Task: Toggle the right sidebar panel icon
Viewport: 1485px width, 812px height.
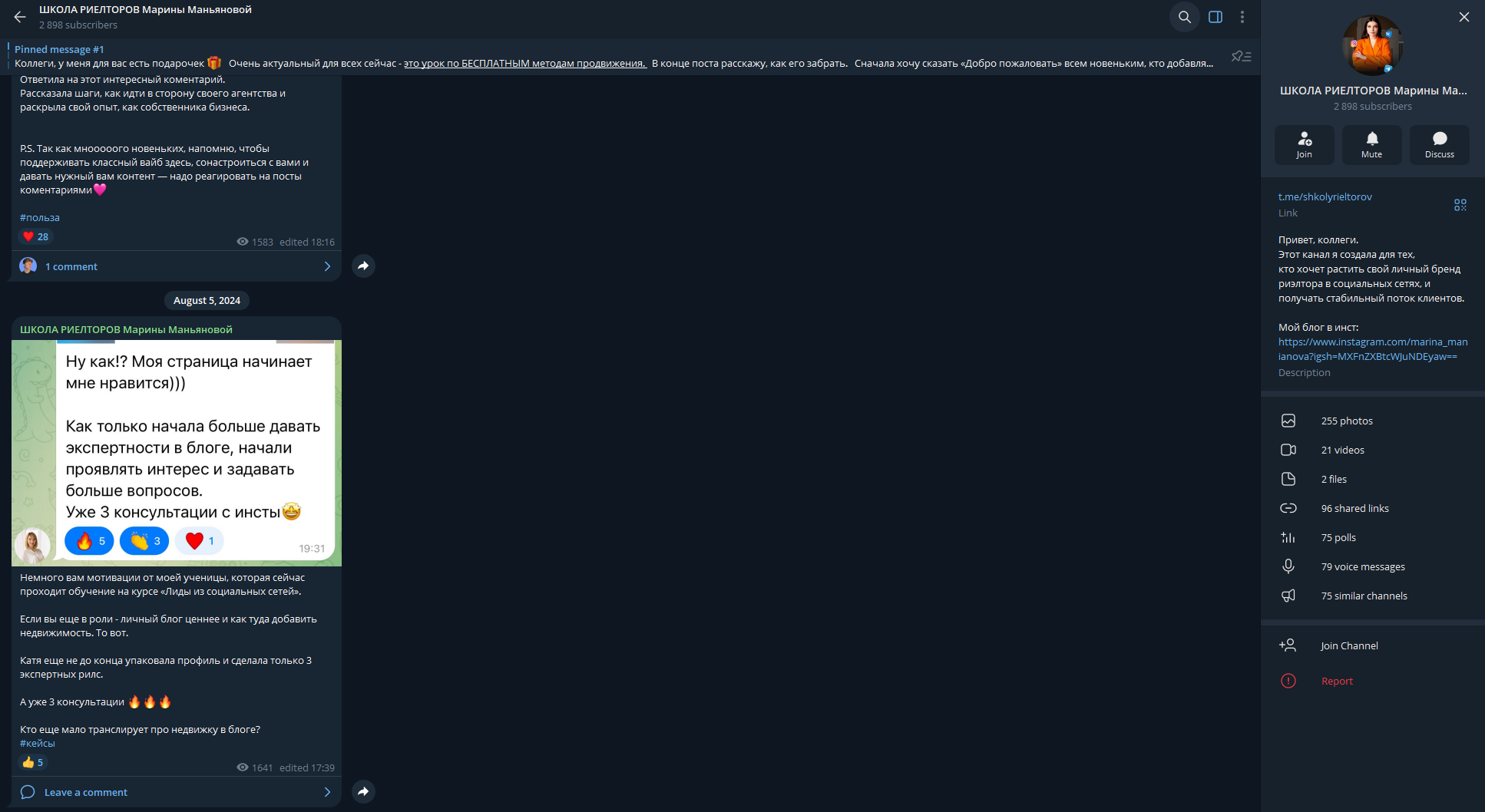Action: (1215, 17)
